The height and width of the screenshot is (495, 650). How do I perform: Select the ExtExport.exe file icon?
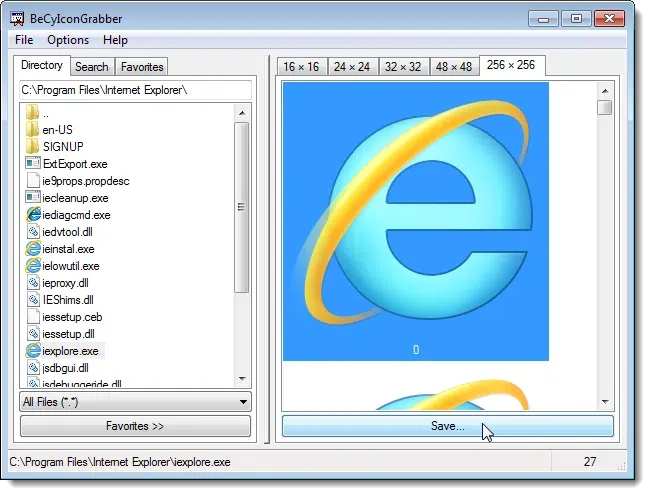[x=33, y=163]
